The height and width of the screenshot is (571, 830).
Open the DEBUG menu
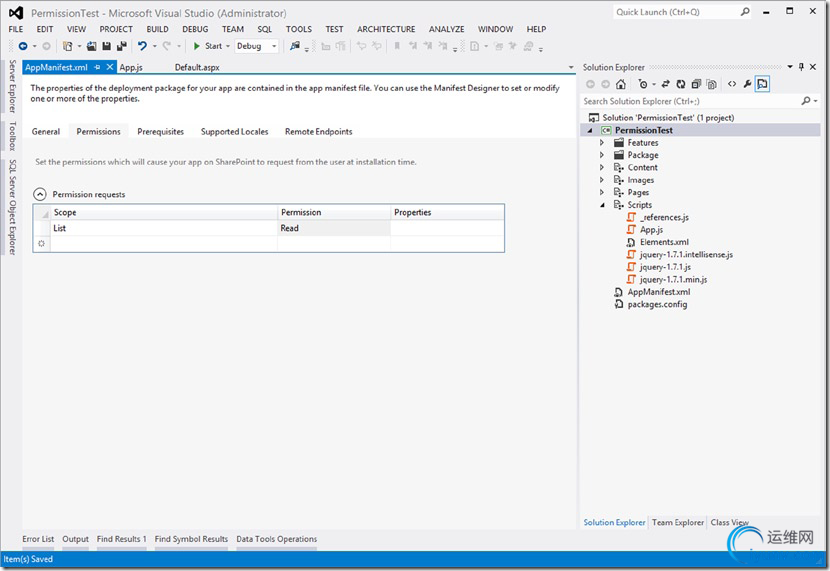pos(195,29)
